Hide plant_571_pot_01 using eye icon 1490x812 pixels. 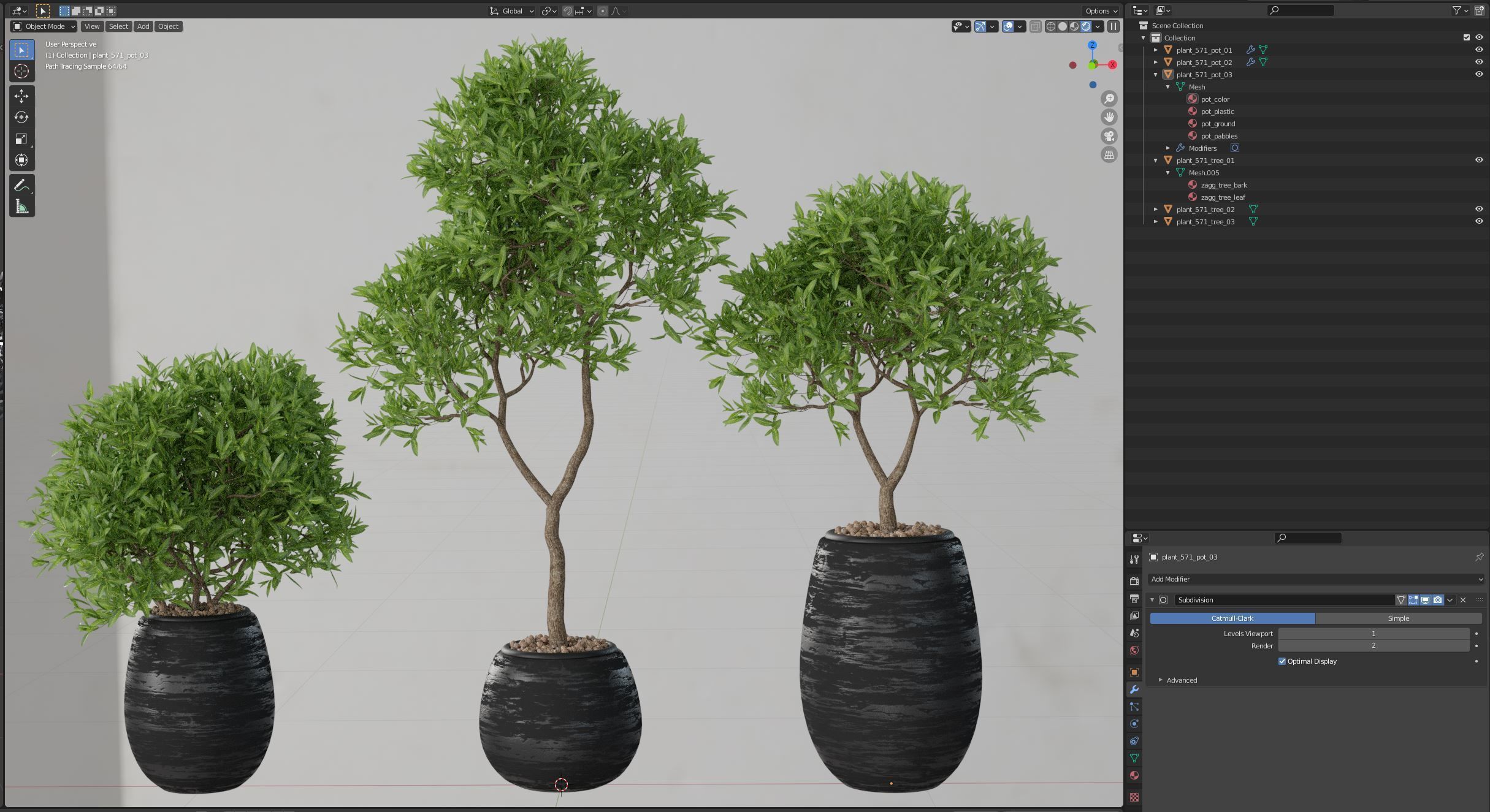[x=1478, y=50]
